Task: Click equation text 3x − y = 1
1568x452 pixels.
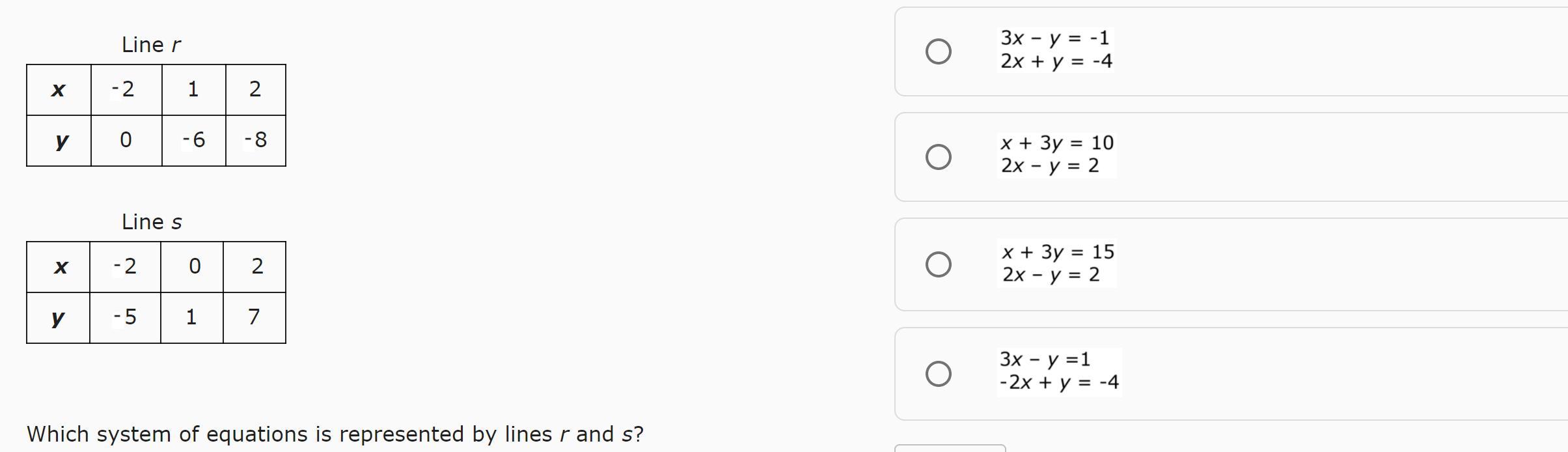Action: point(1045,359)
